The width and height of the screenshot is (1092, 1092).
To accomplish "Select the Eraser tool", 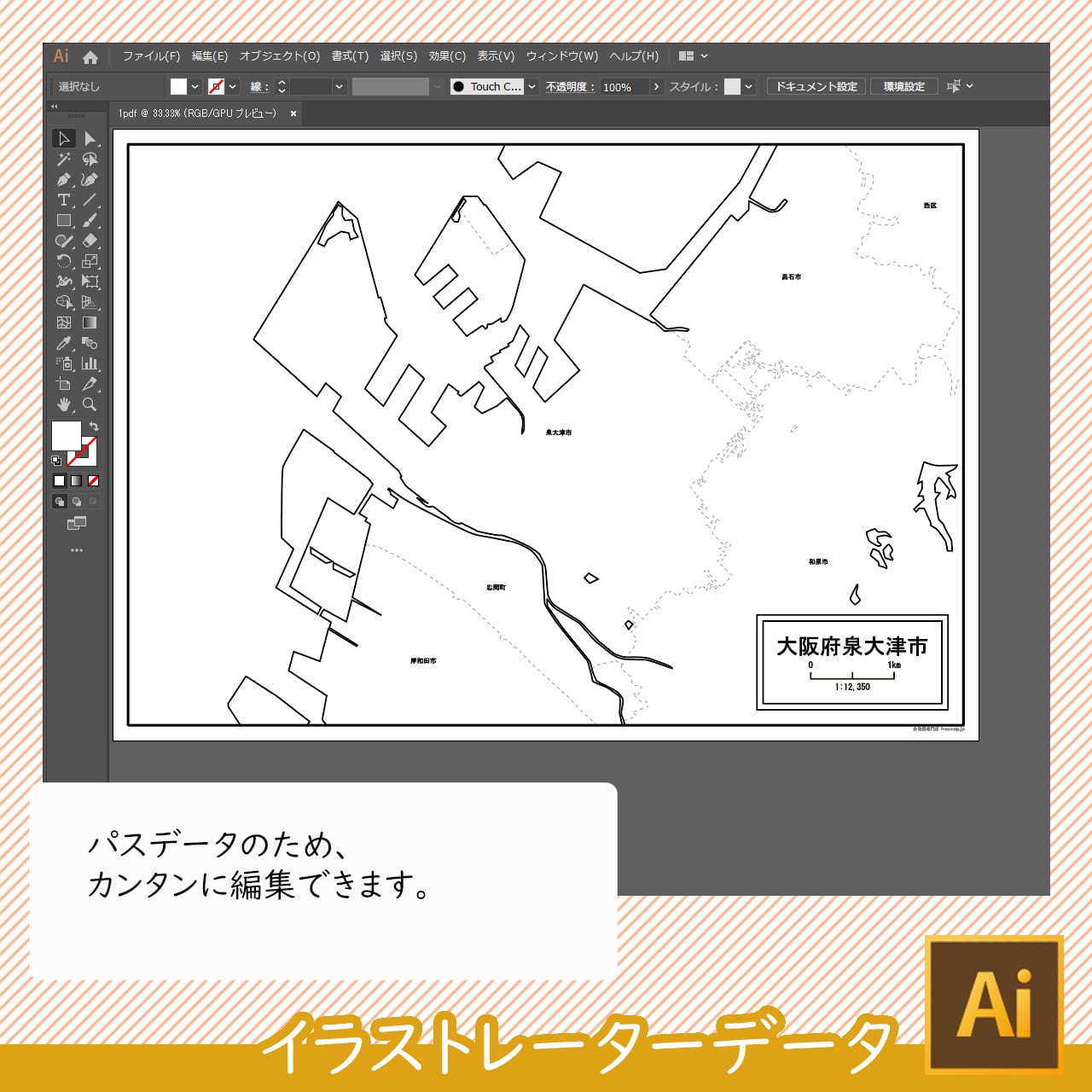I will click(x=90, y=241).
